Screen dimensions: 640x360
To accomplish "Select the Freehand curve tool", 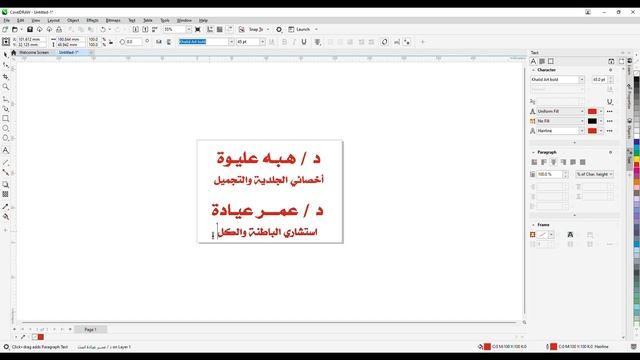I will click(5, 99).
